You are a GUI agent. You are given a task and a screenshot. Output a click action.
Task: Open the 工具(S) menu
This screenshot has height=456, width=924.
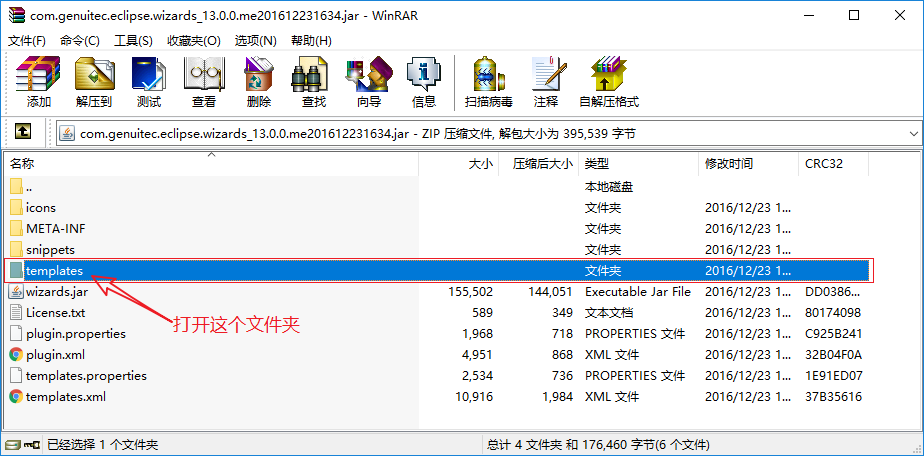pyautogui.click(x=133, y=41)
